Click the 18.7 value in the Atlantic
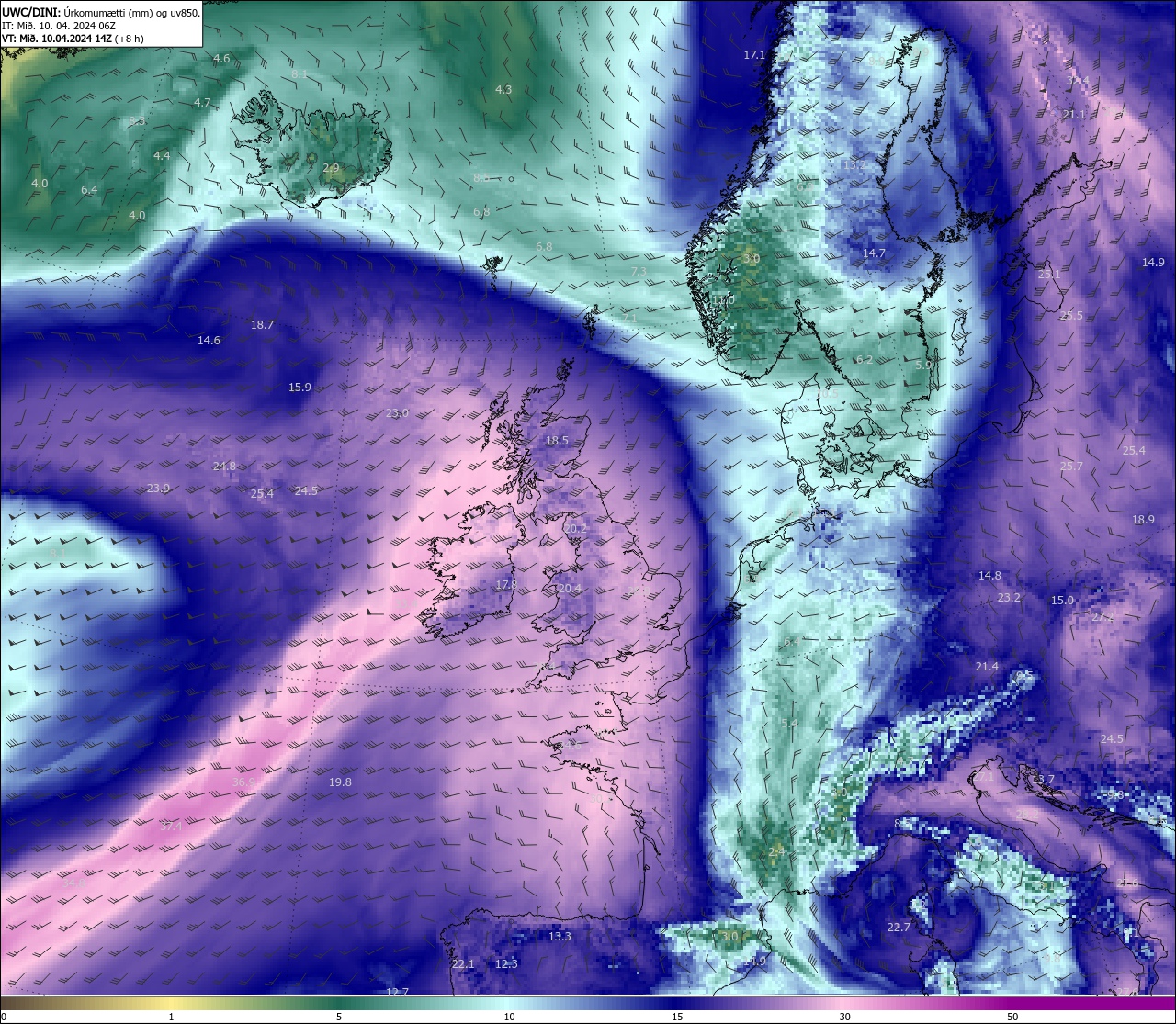Screen dimensions: 1176x1024 [x=263, y=325]
